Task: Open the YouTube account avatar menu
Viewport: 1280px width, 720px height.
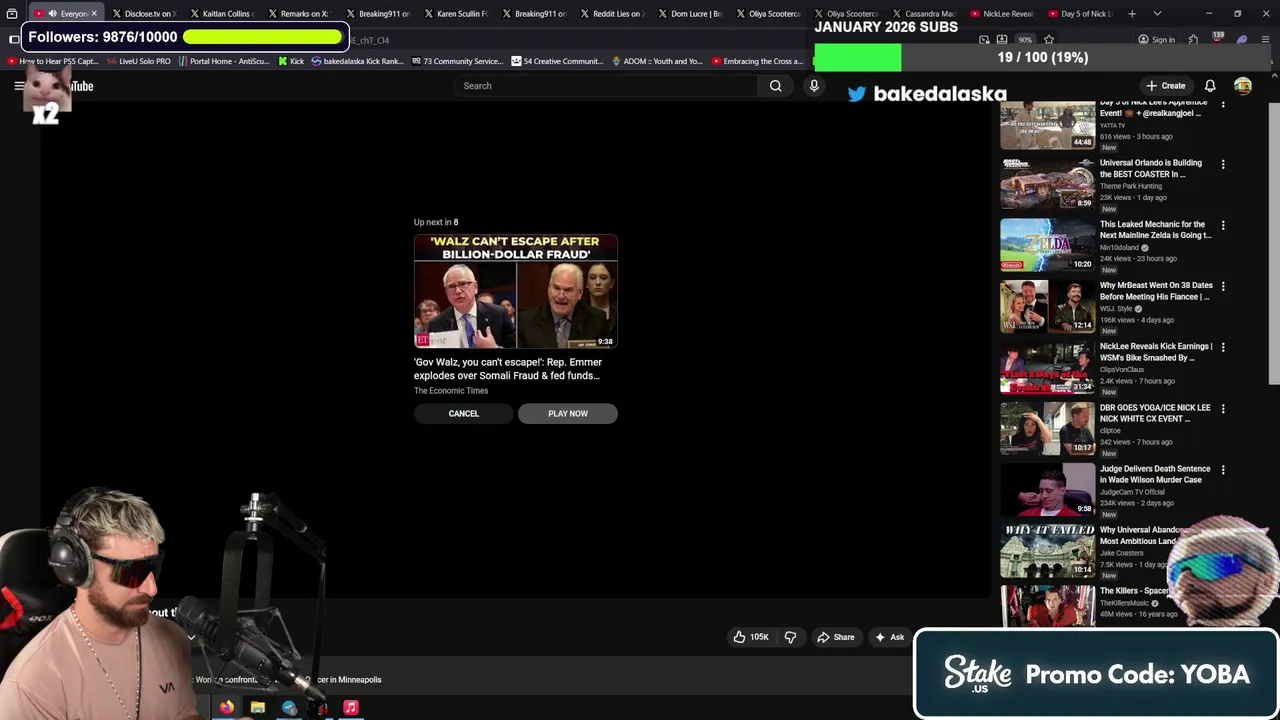Action: (1243, 86)
